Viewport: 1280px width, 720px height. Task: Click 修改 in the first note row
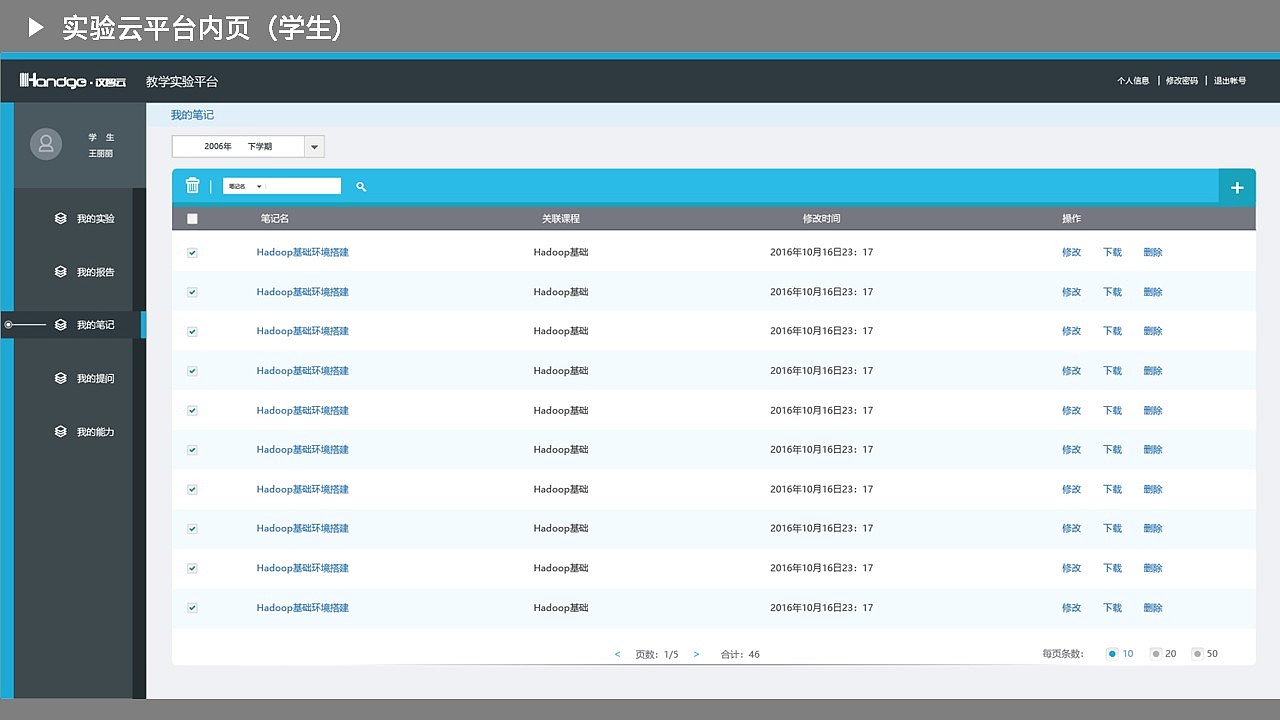(x=1072, y=253)
